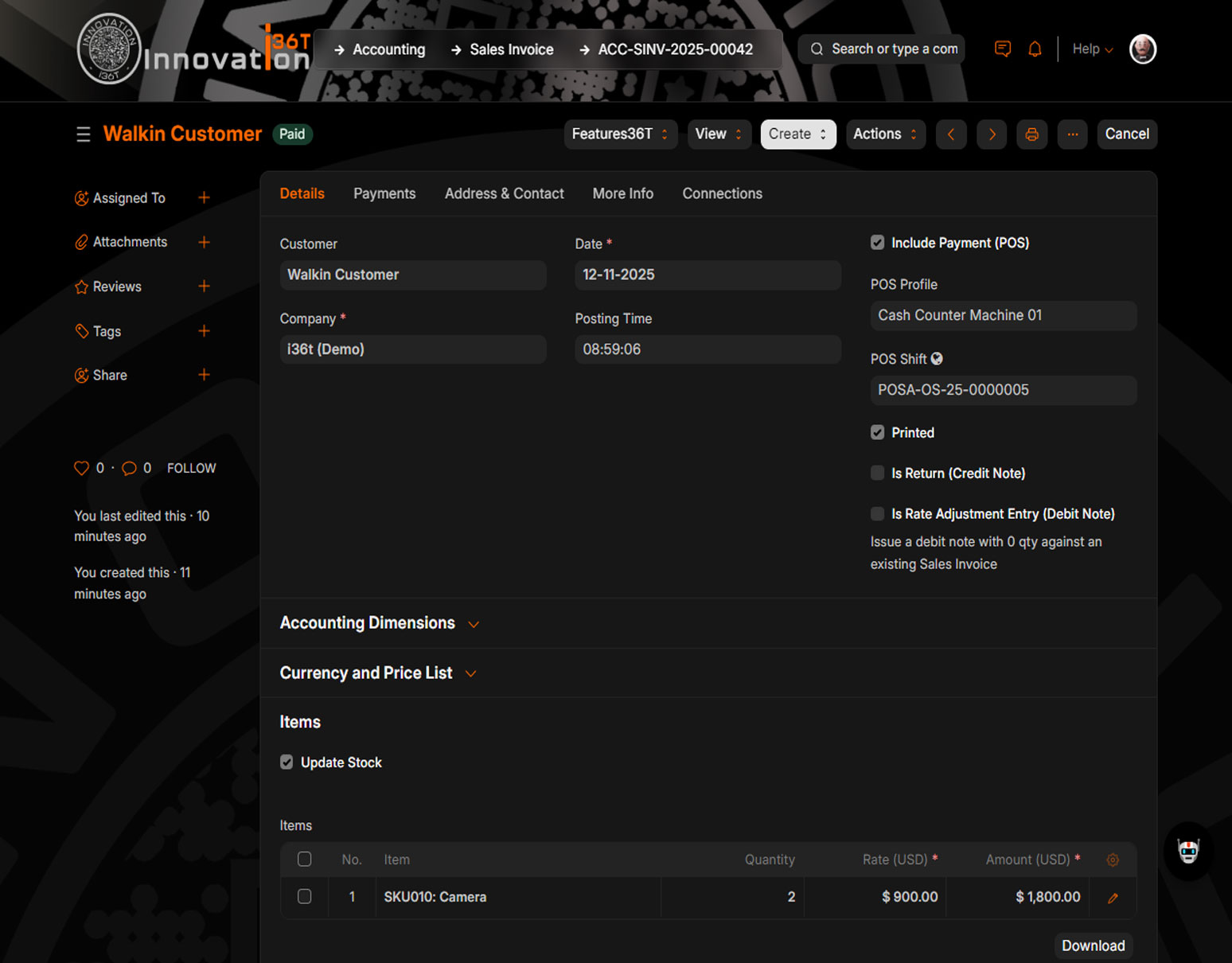1232x963 pixels.
Task: Open the notifications bell
Action: tap(1035, 49)
